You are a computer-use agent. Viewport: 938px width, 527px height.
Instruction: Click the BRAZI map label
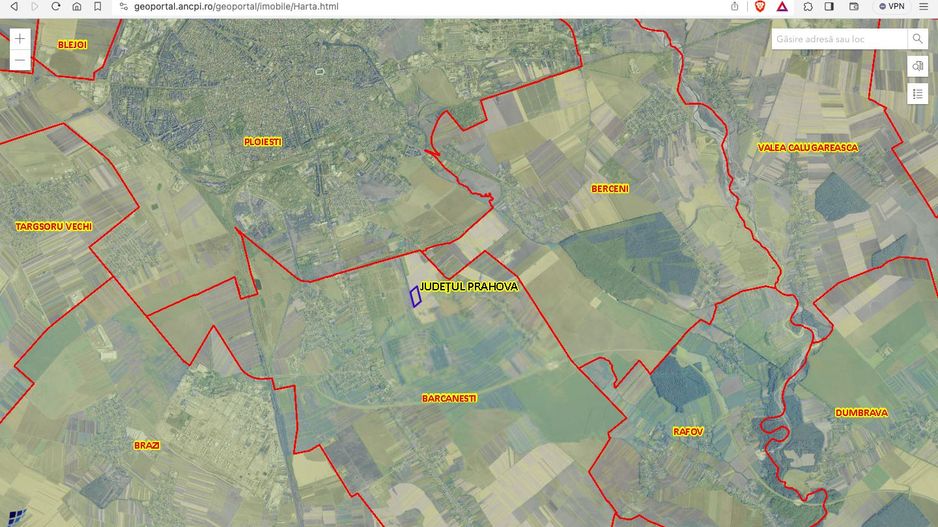coord(147,446)
